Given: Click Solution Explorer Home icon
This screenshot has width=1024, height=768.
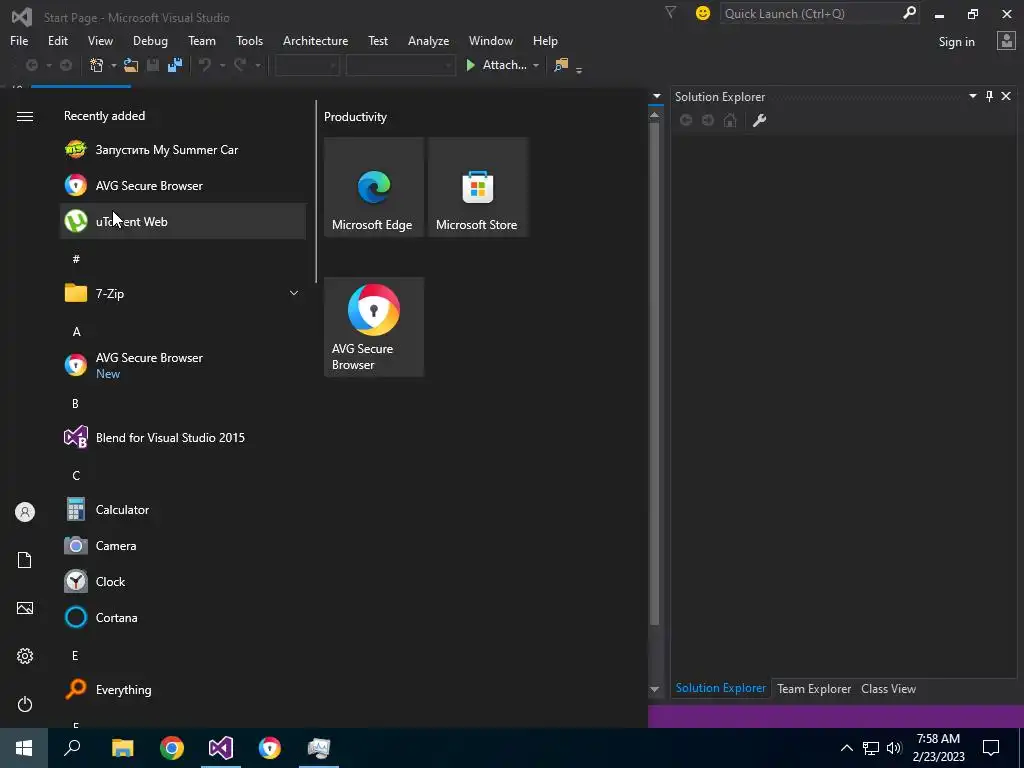Looking at the screenshot, I should 730,120.
